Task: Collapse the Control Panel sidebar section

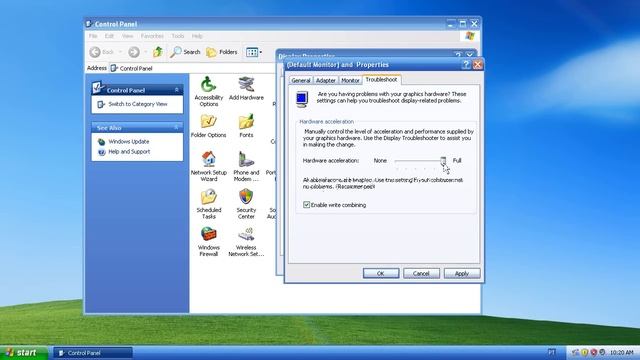Action: tap(176, 90)
